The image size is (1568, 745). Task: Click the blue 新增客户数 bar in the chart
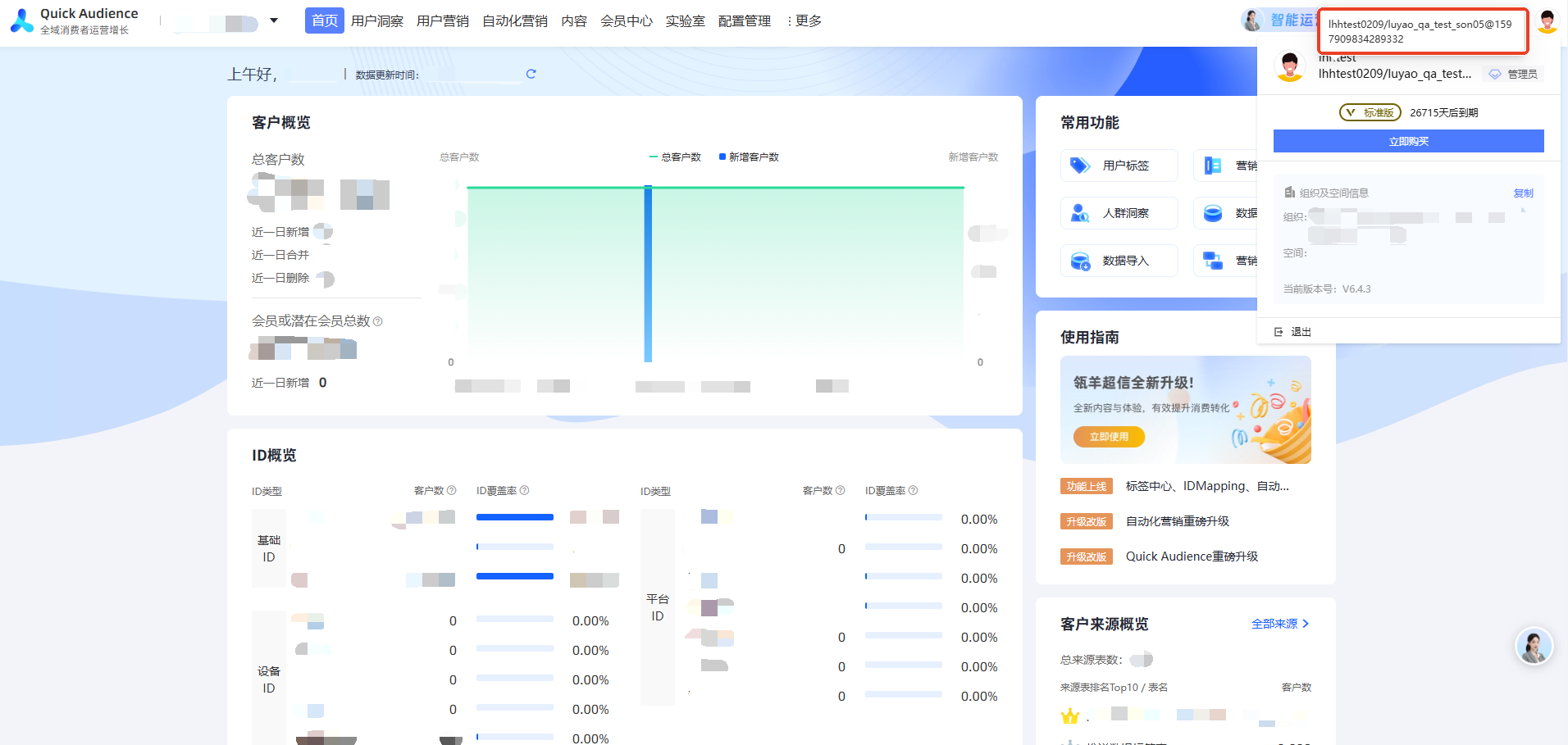pyautogui.click(x=648, y=274)
